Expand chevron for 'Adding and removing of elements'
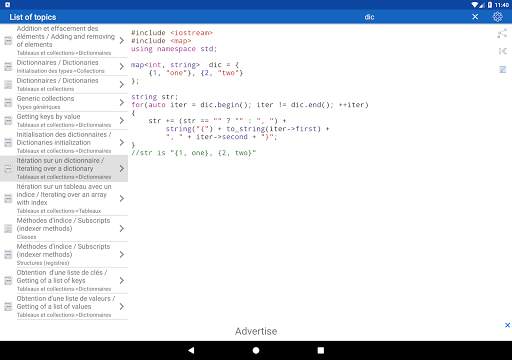The height and width of the screenshot is (360, 512). tap(122, 40)
